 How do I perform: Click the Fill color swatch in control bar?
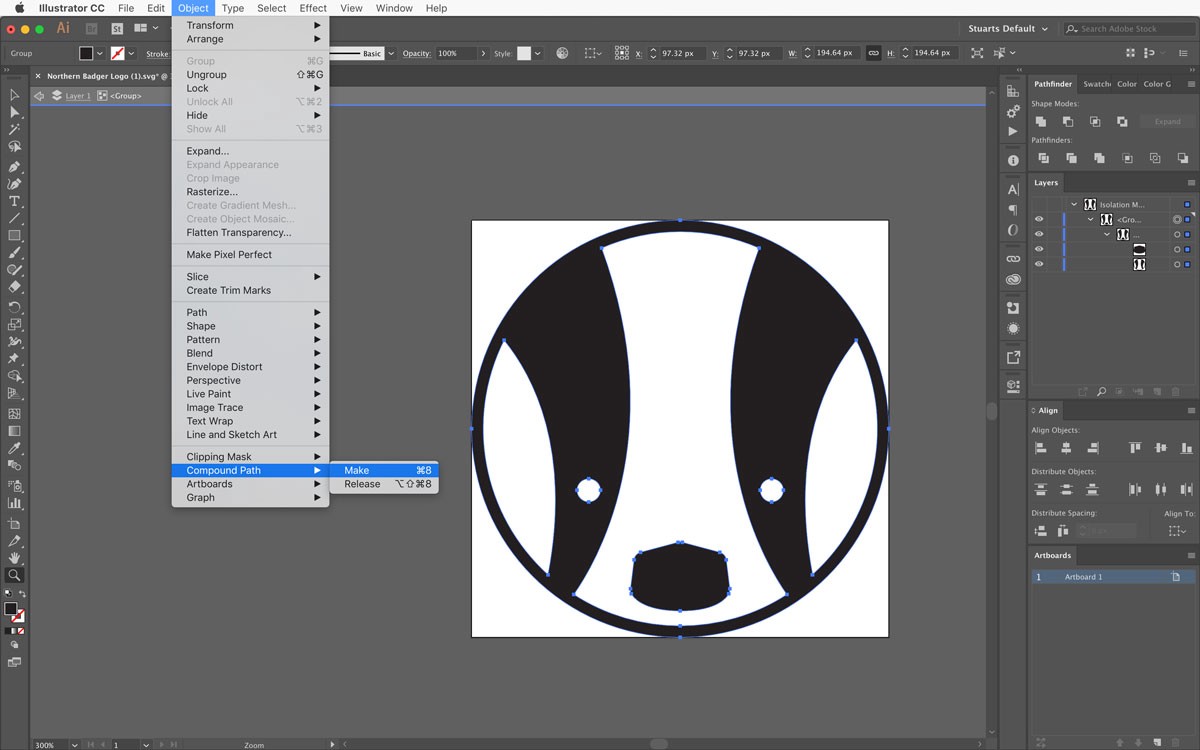tap(86, 53)
